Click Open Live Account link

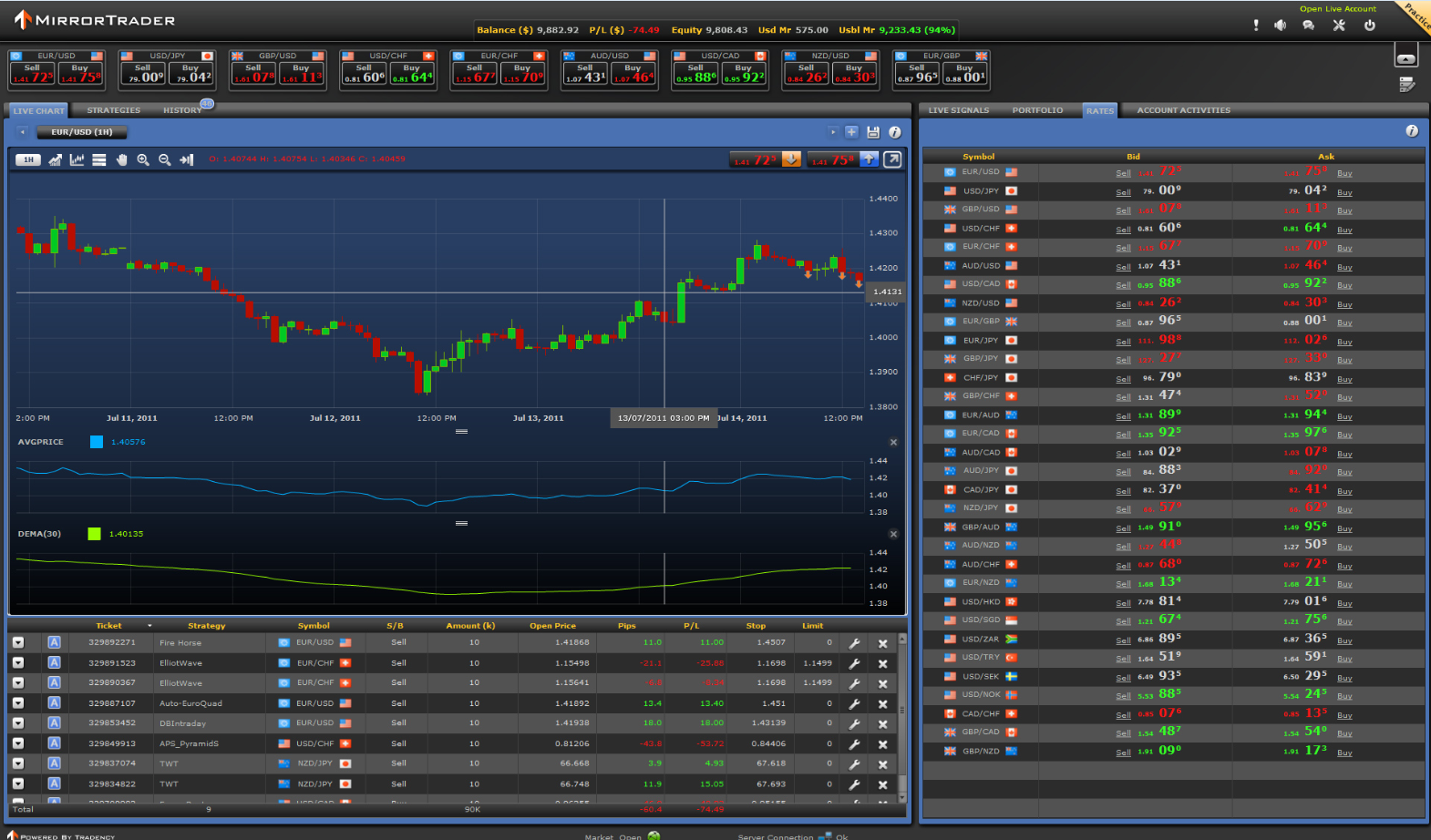pyautogui.click(x=1338, y=9)
